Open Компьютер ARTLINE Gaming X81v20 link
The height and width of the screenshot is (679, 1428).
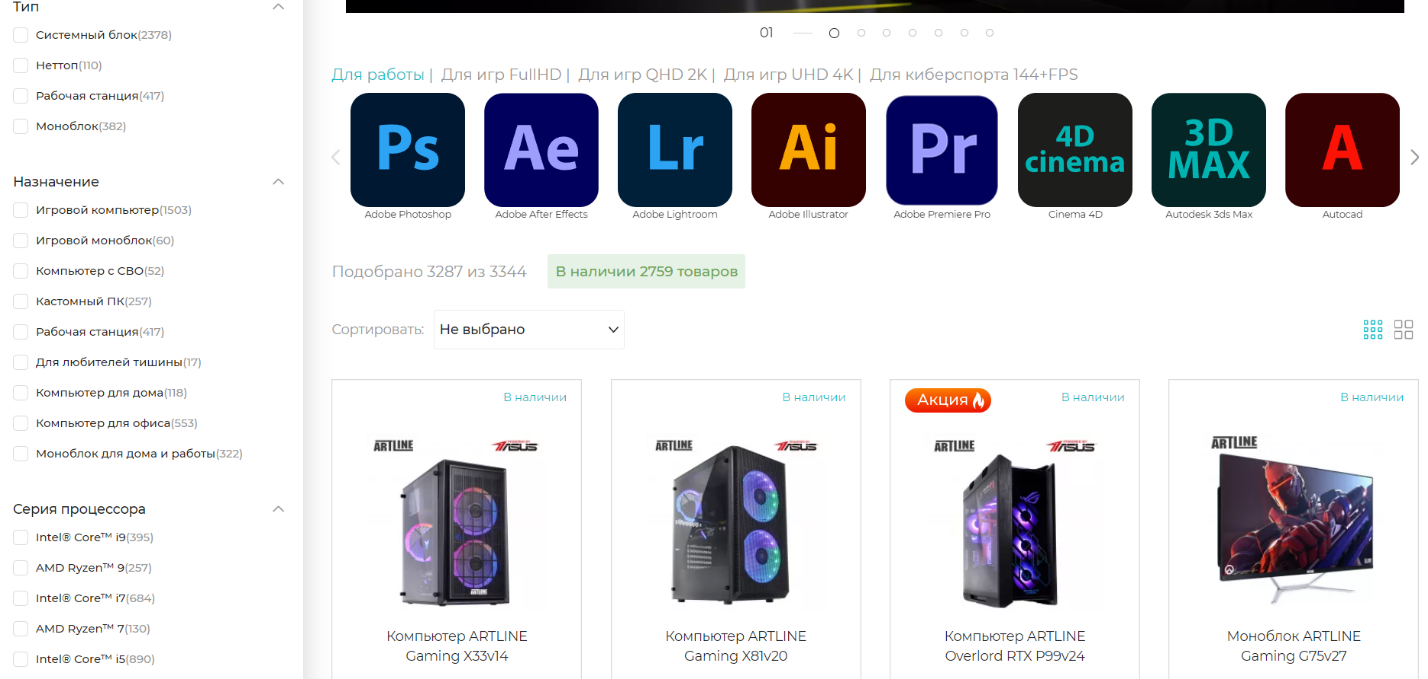point(736,646)
